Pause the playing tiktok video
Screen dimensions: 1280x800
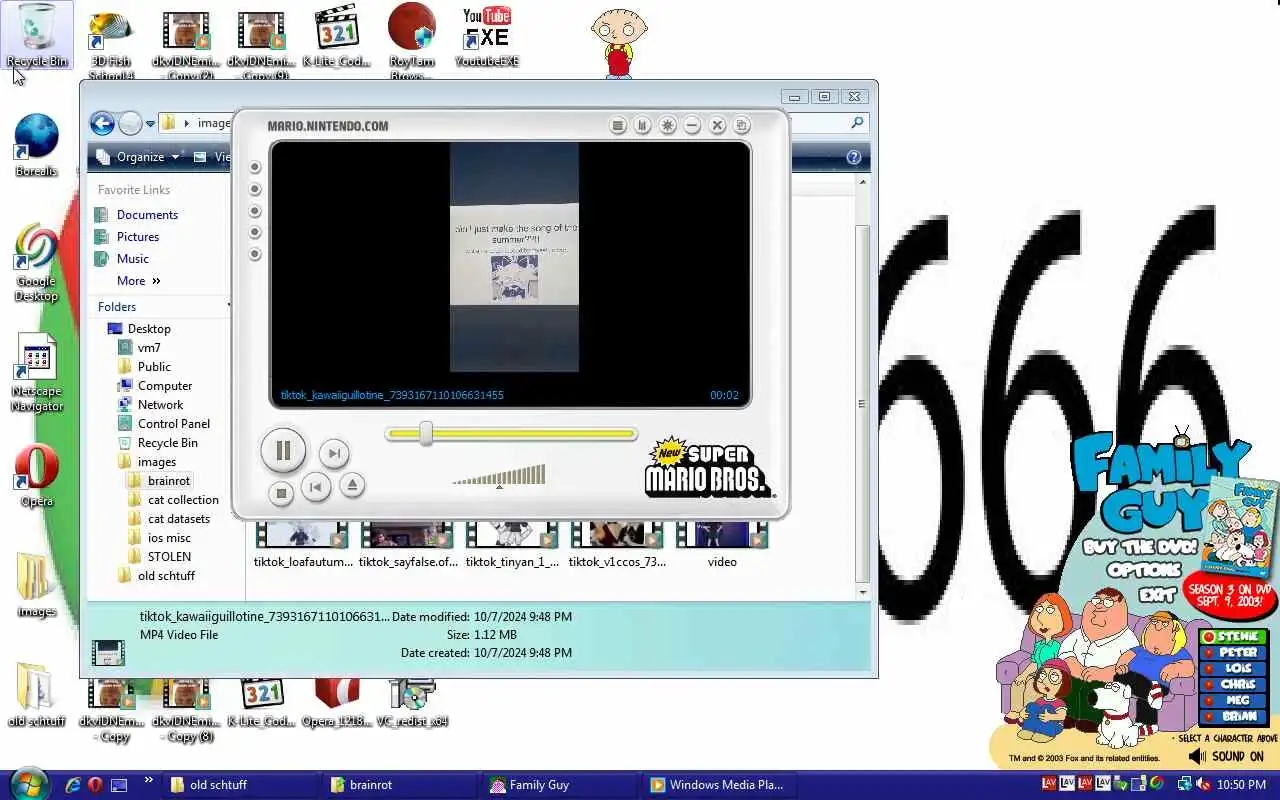[283, 450]
